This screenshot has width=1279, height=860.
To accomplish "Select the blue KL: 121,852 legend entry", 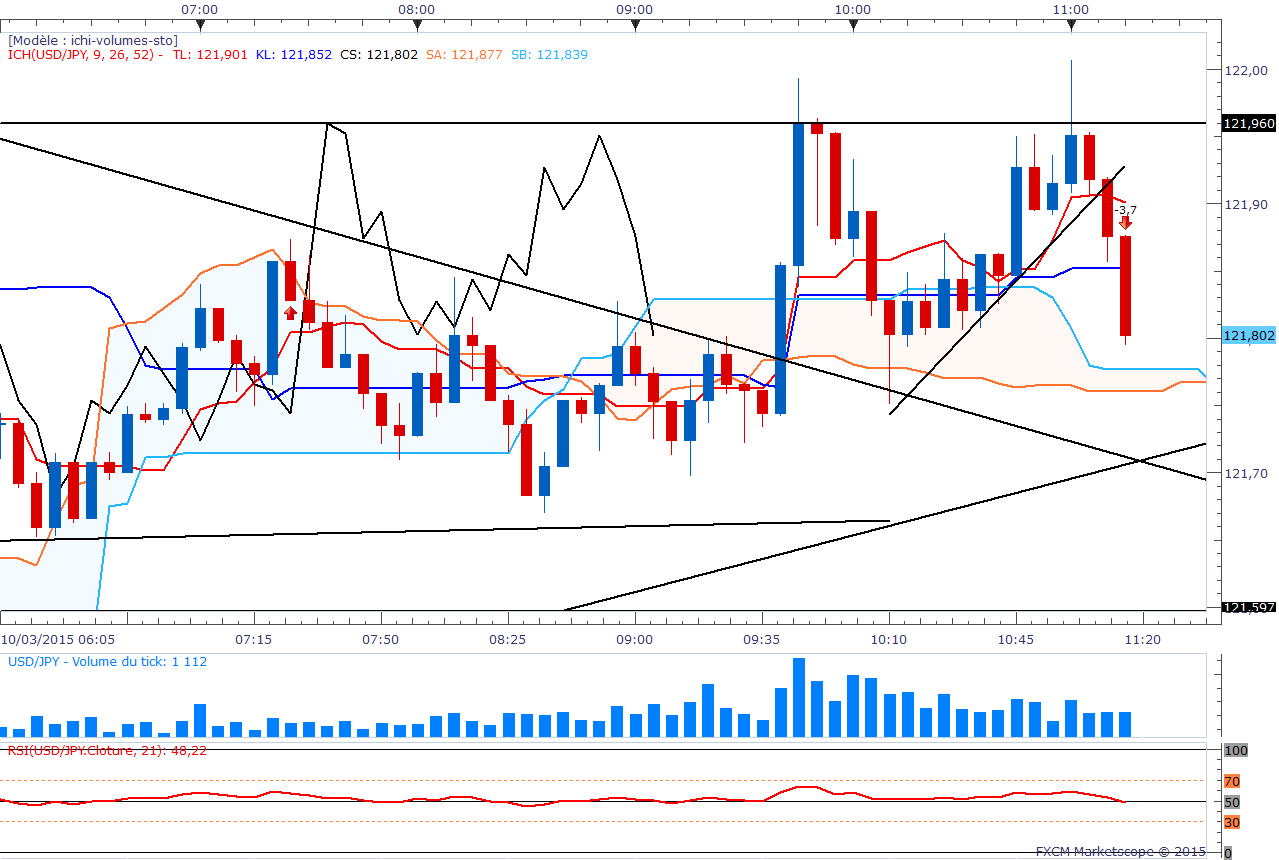I will pyautogui.click(x=294, y=55).
